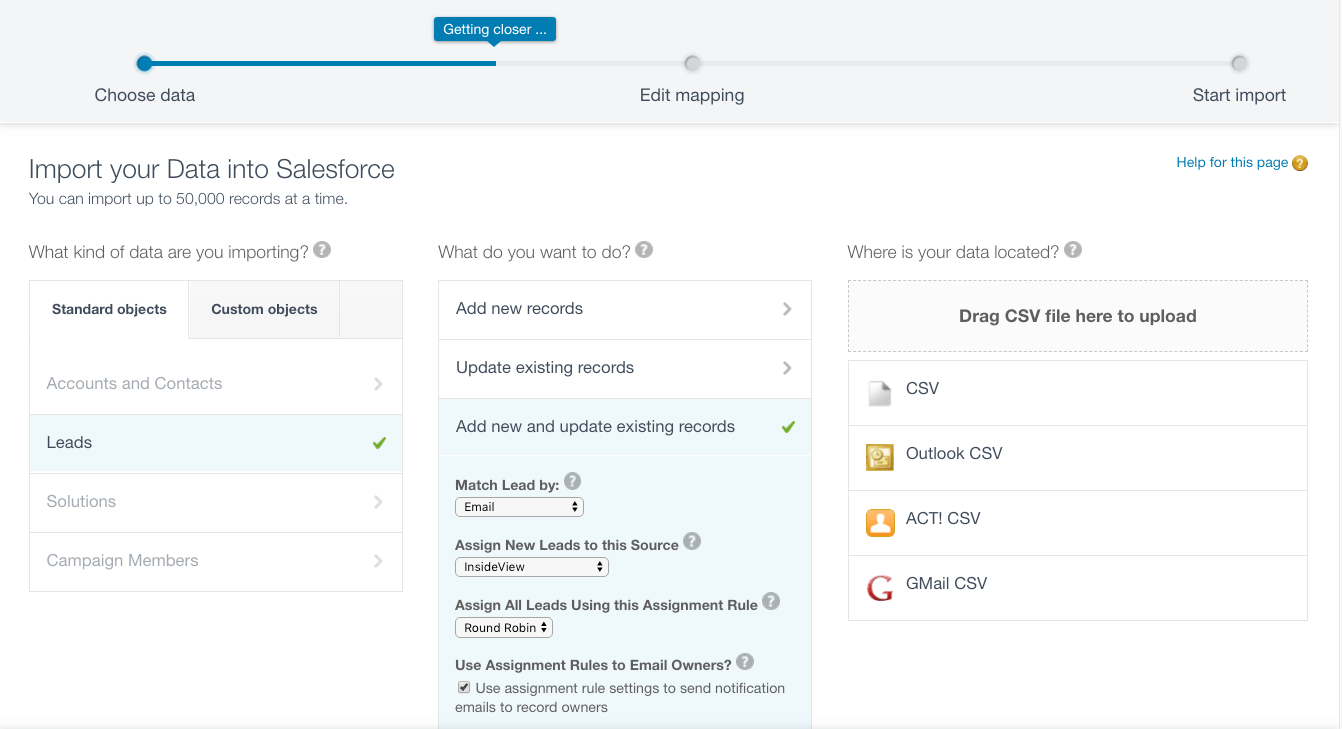Select Solutions object row
The image size is (1342, 729).
click(216, 502)
